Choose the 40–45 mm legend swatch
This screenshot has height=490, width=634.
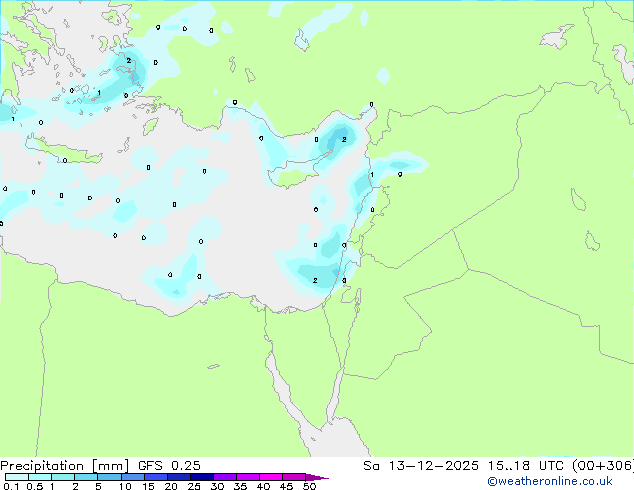(271, 477)
